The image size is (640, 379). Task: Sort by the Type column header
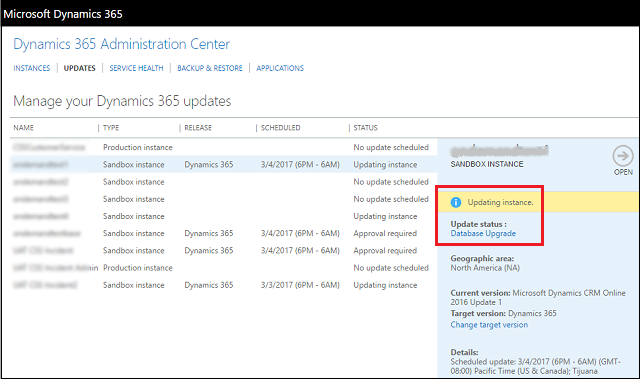pos(111,128)
